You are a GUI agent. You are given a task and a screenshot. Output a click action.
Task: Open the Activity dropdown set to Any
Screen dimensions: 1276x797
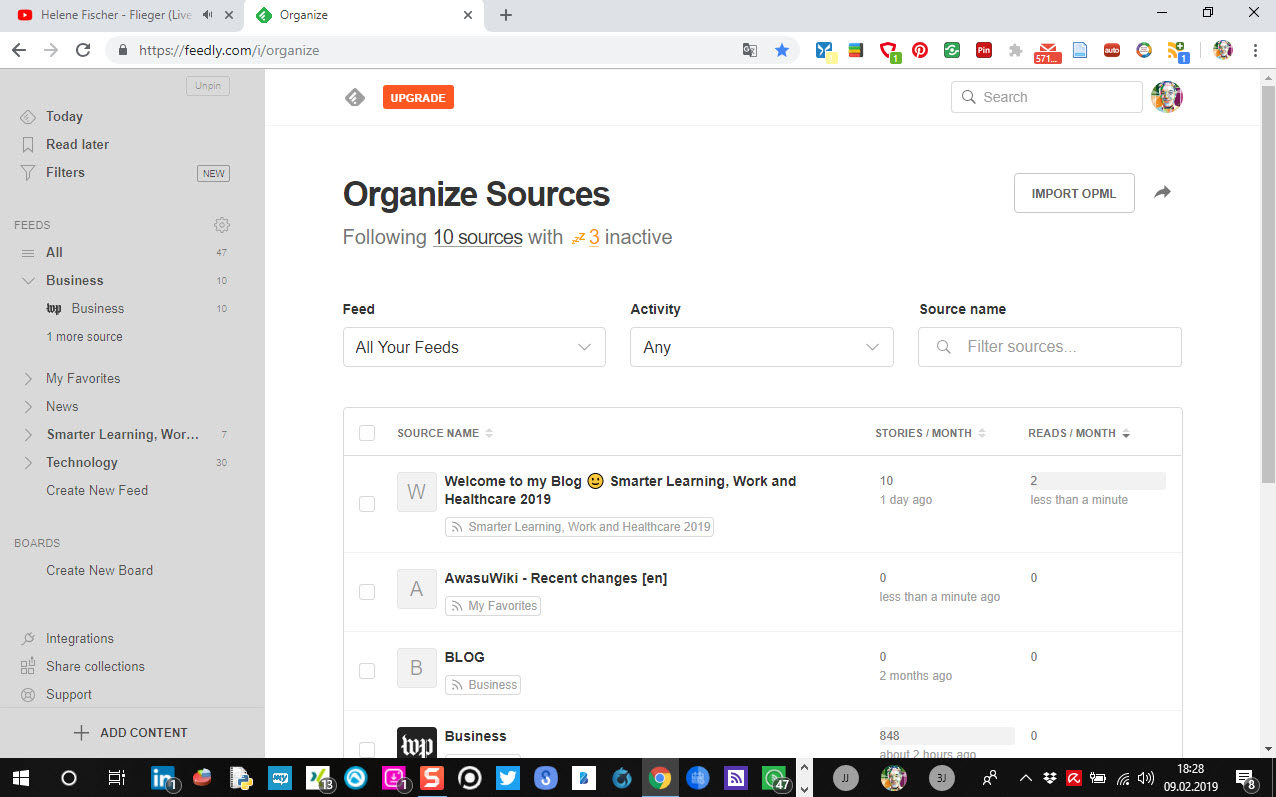click(x=761, y=347)
